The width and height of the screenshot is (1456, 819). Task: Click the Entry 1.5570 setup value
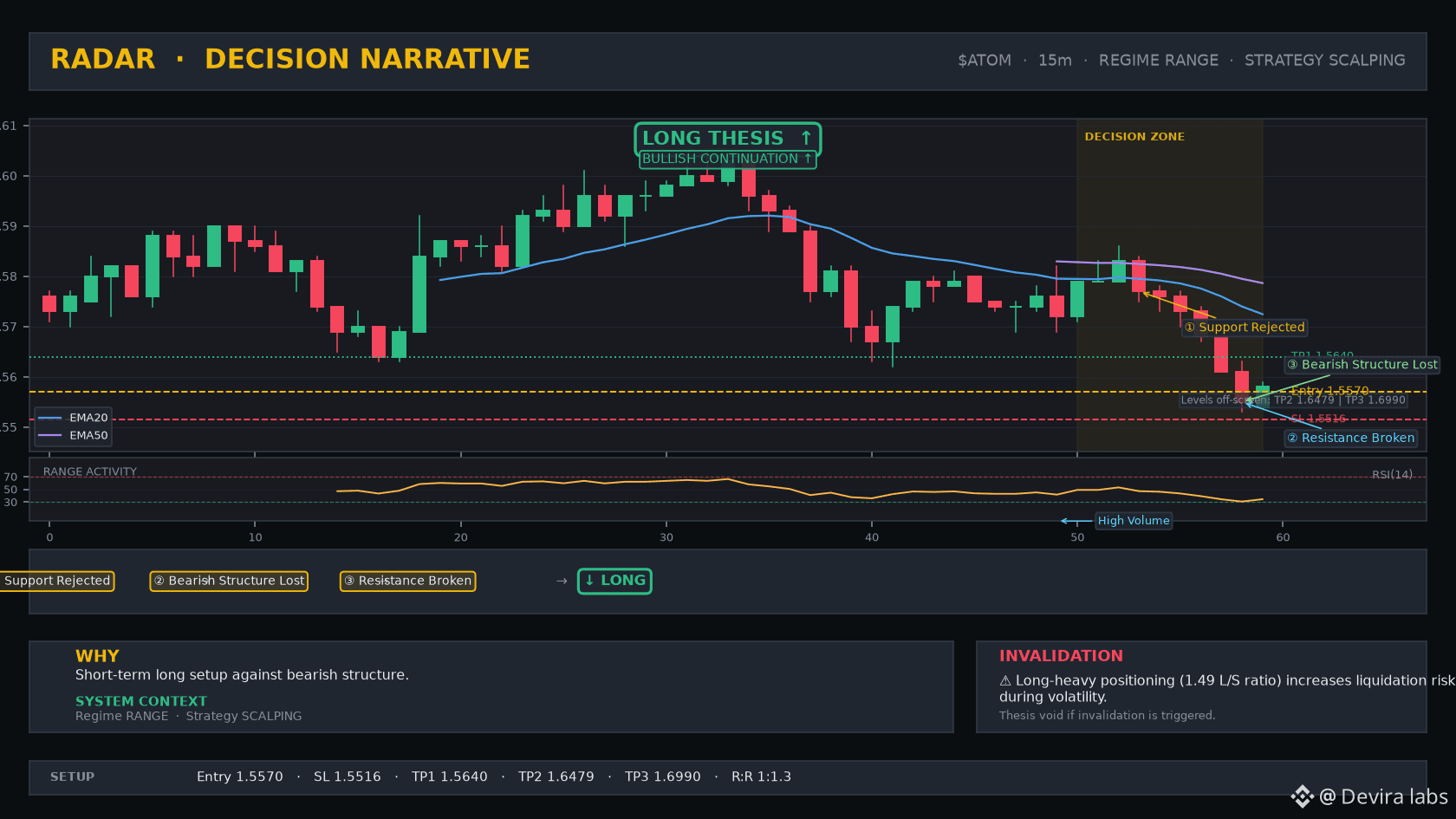tap(239, 777)
